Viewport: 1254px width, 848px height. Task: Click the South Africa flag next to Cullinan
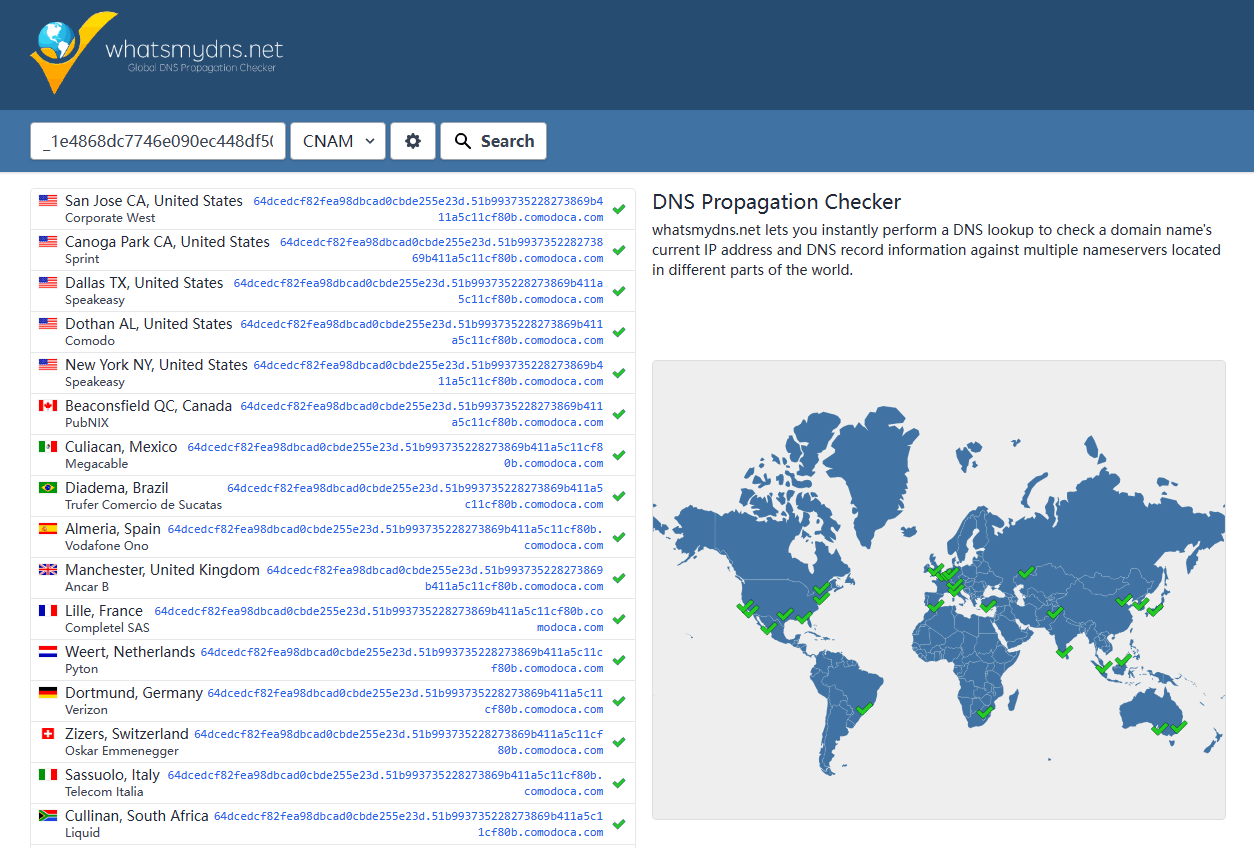[x=48, y=816]
